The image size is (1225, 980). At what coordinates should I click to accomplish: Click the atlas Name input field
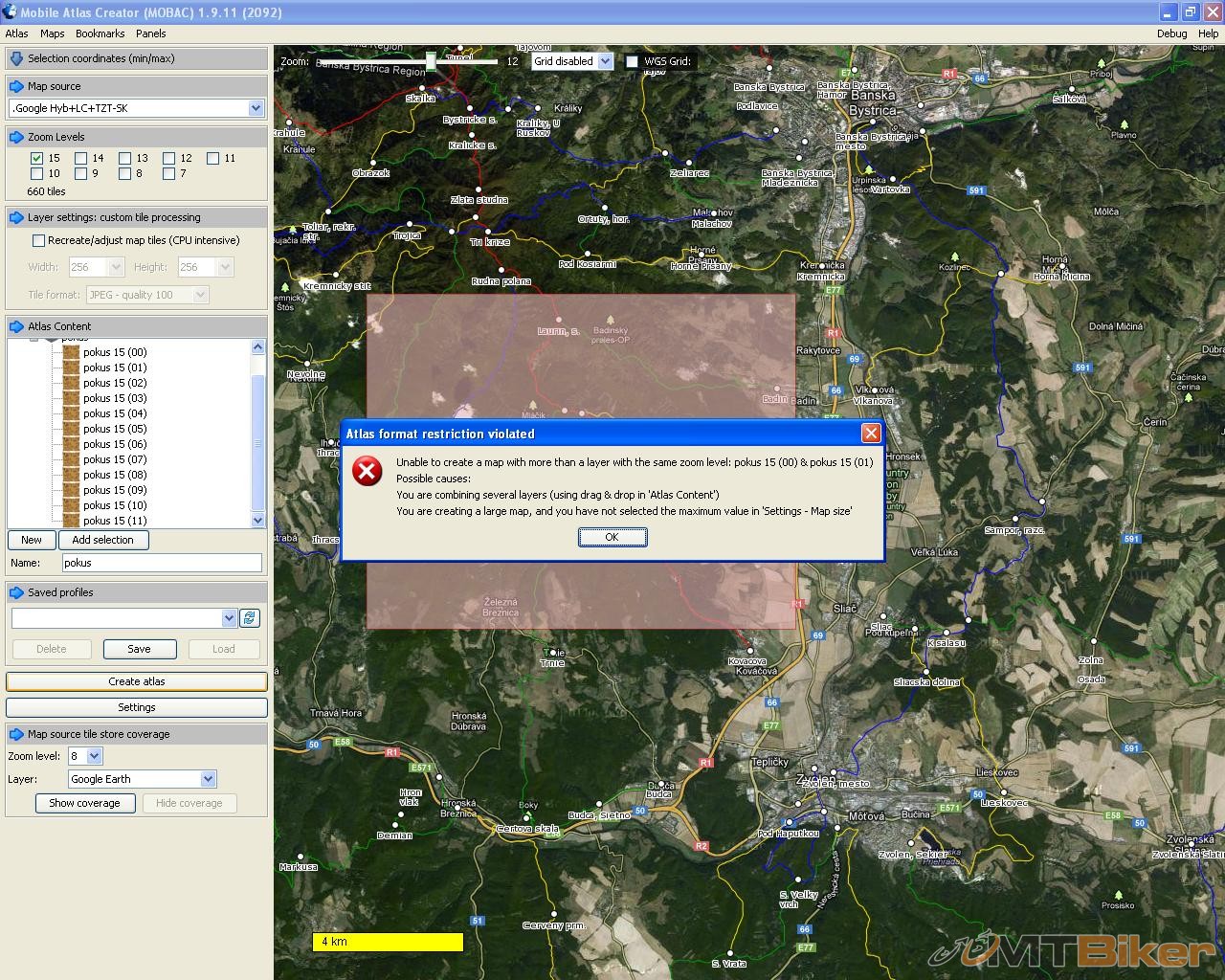click(162, 563)
